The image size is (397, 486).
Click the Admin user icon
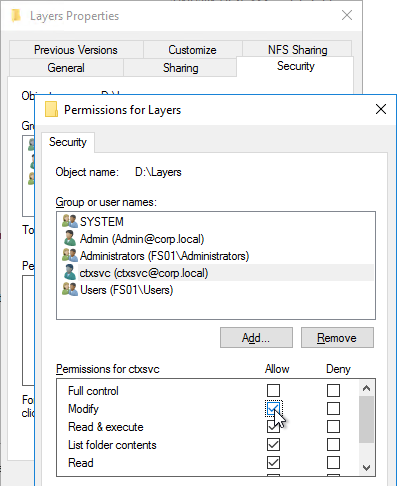point(70,238)
